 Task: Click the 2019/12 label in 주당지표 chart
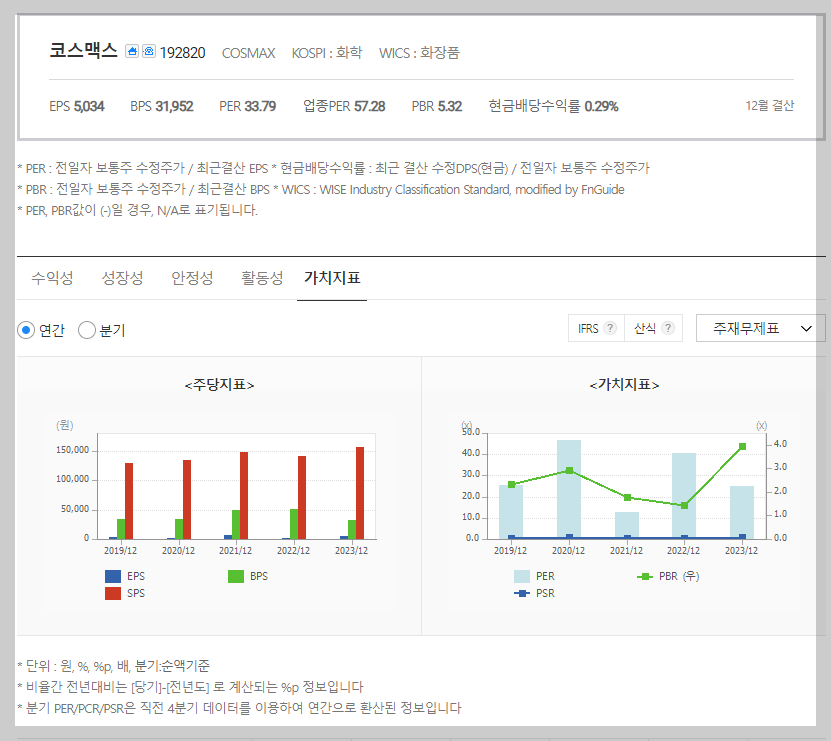coord(120,550)
